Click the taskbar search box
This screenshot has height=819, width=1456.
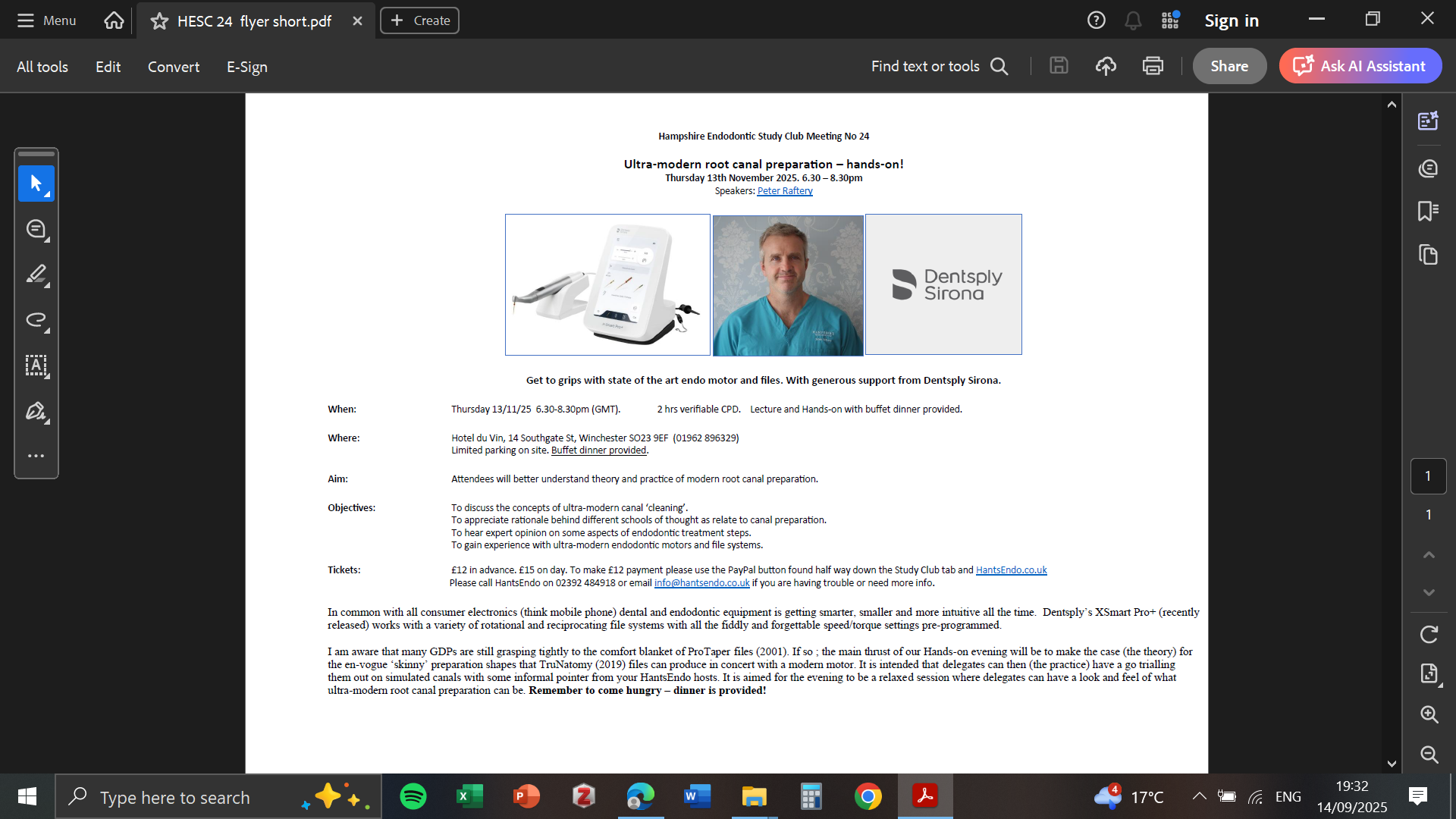[218, 797]
